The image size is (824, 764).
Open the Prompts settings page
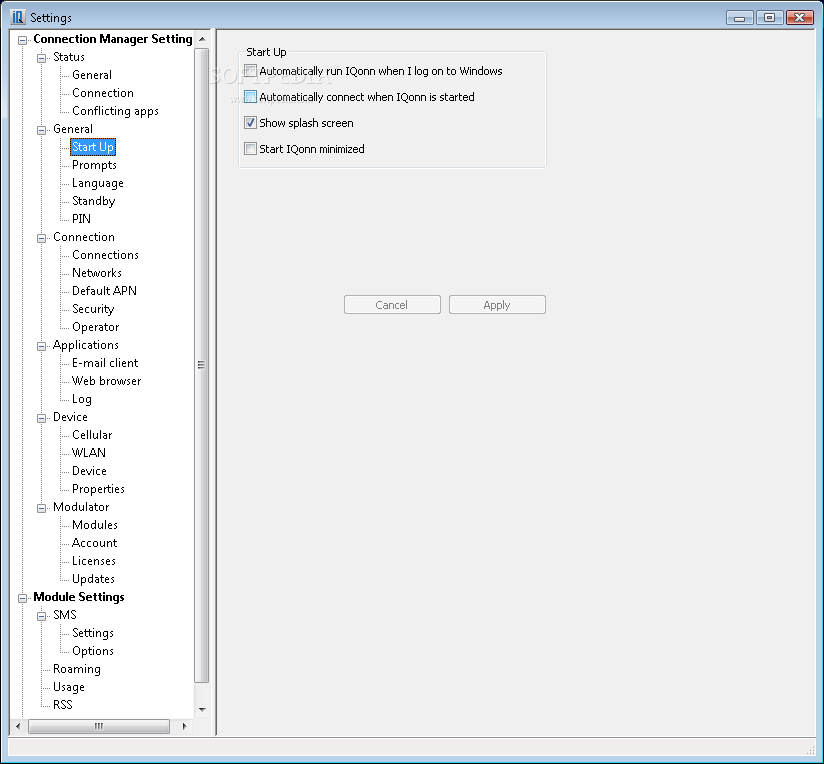94,165
